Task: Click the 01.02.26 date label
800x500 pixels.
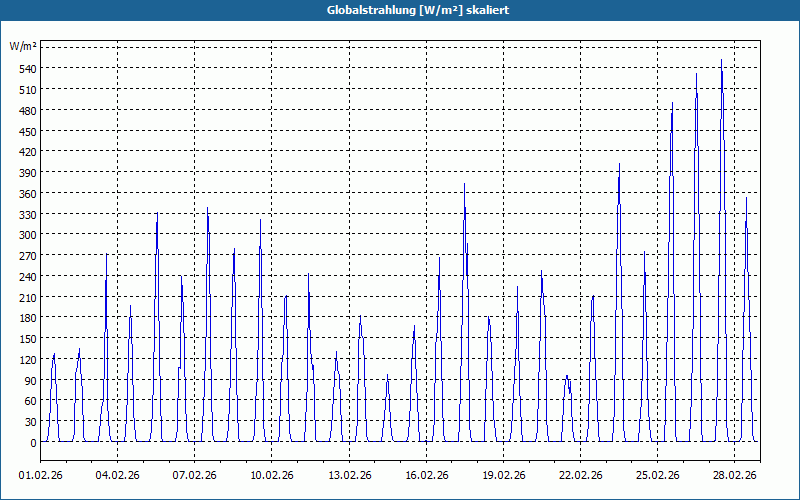Action: pyautogui.click(x=40, y=476)
